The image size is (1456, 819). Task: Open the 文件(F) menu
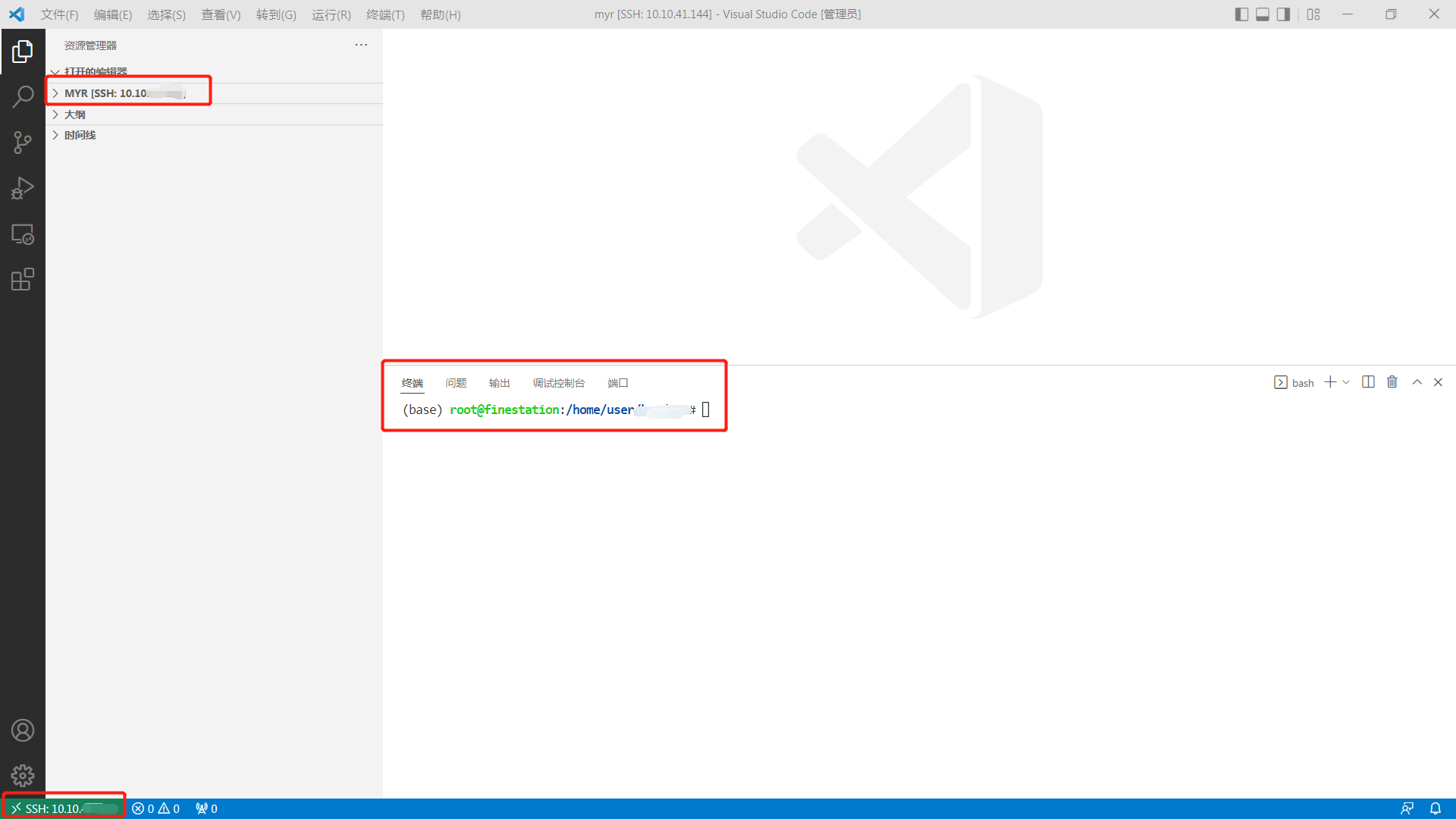pos(59,14)
